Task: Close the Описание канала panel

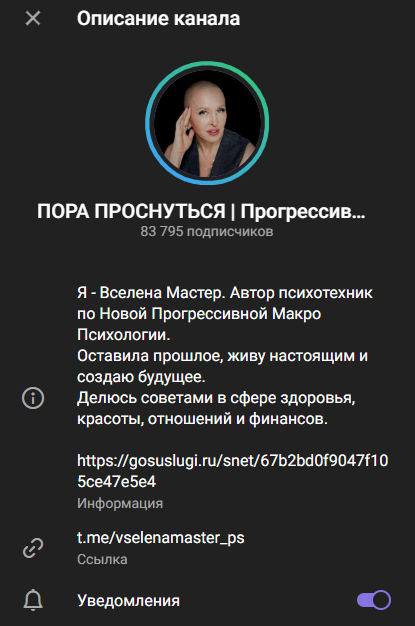Action: coord(33,18)
